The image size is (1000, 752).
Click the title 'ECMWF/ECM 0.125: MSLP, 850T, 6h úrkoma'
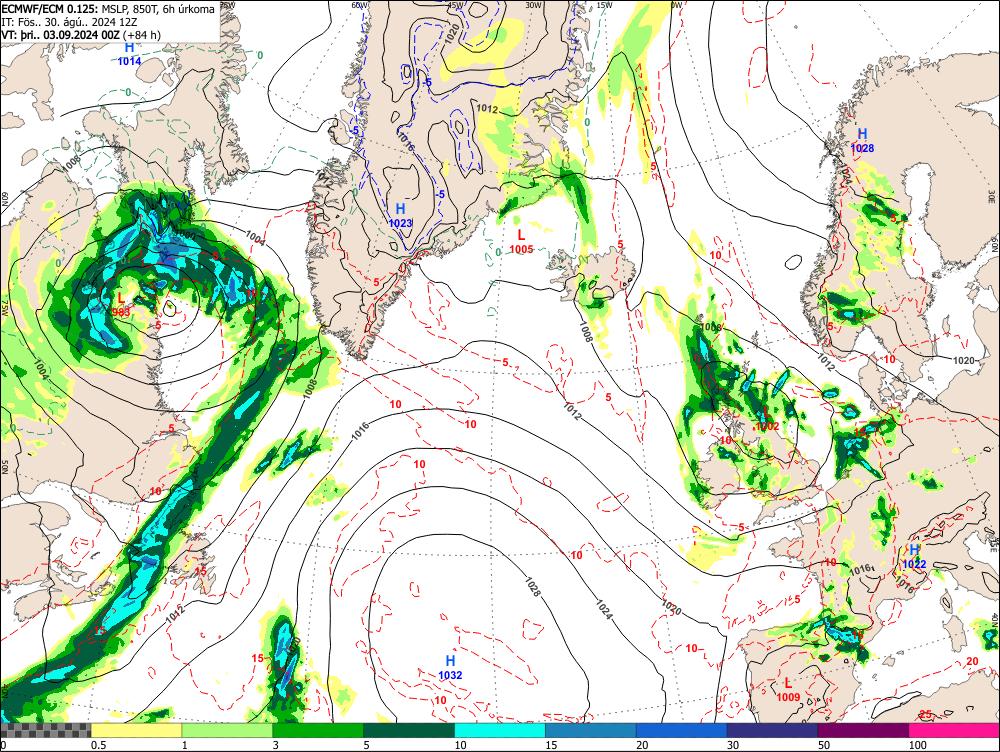108,10
